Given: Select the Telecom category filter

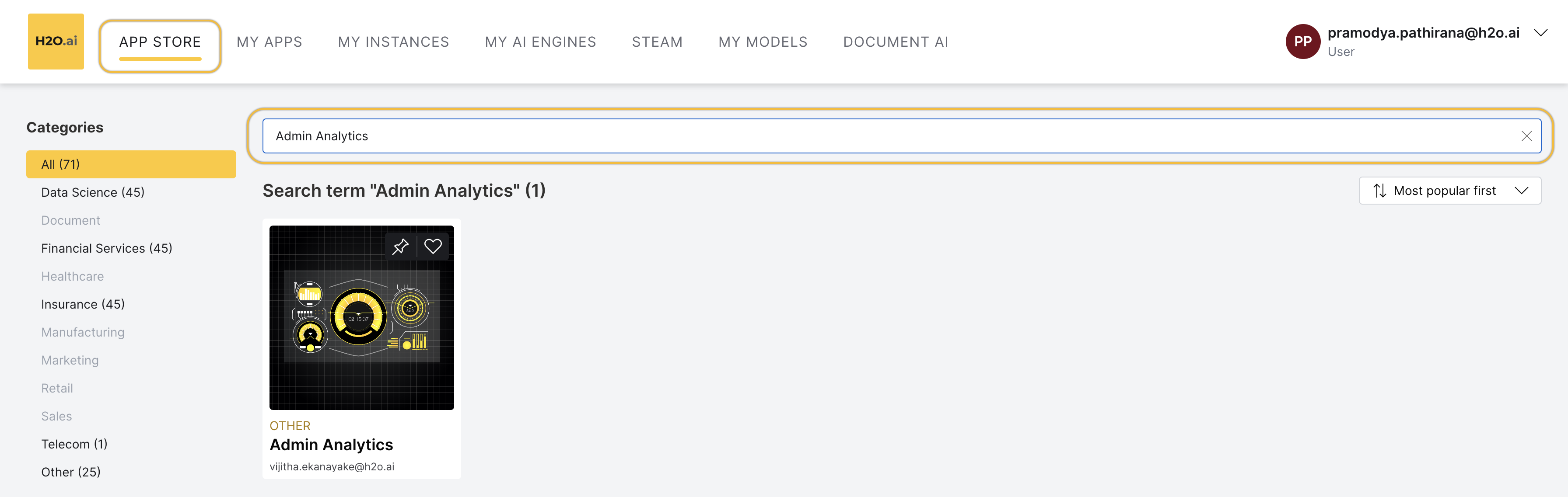Looking at the screenshot, I should (74, 444).
